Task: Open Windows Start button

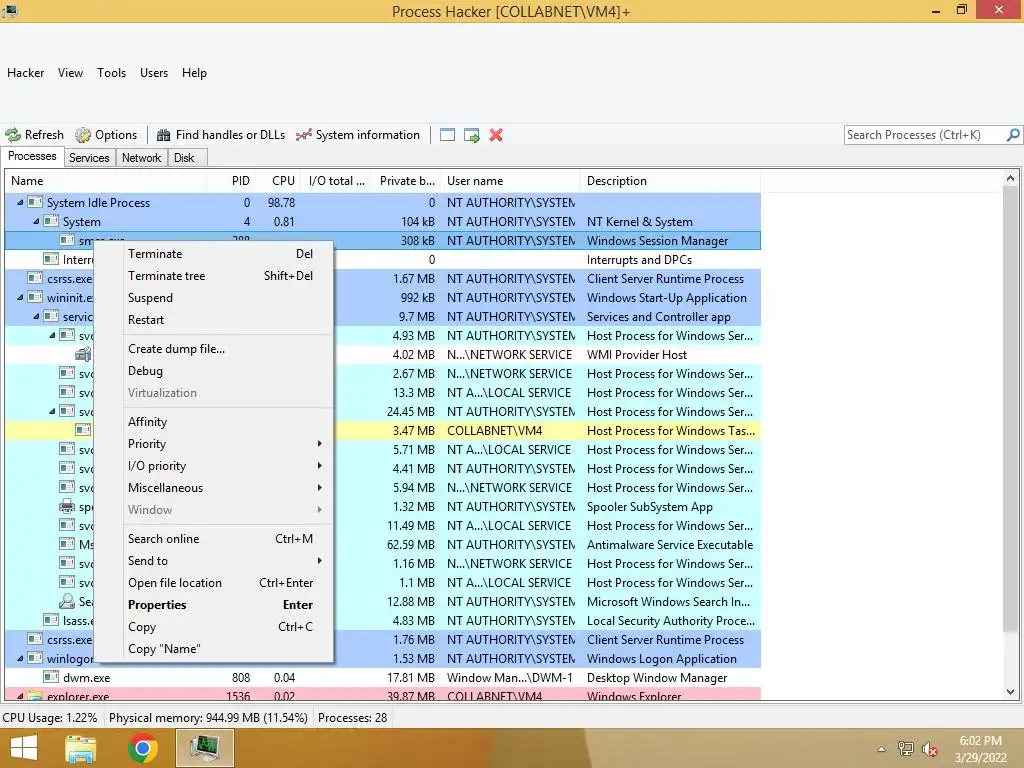Action: point(24,748)
